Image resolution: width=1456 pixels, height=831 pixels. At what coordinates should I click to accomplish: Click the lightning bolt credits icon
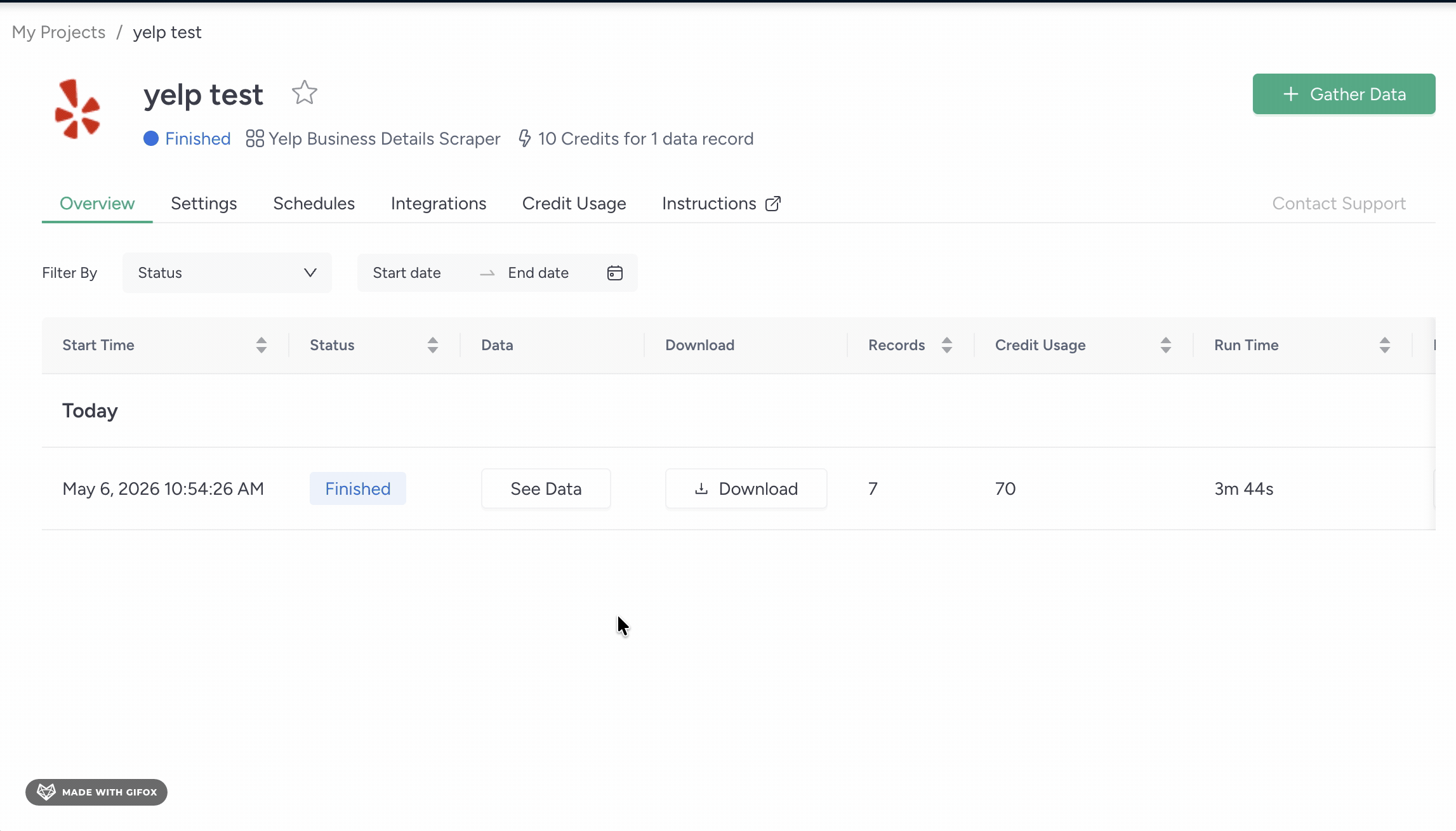(x=525, y=138)
